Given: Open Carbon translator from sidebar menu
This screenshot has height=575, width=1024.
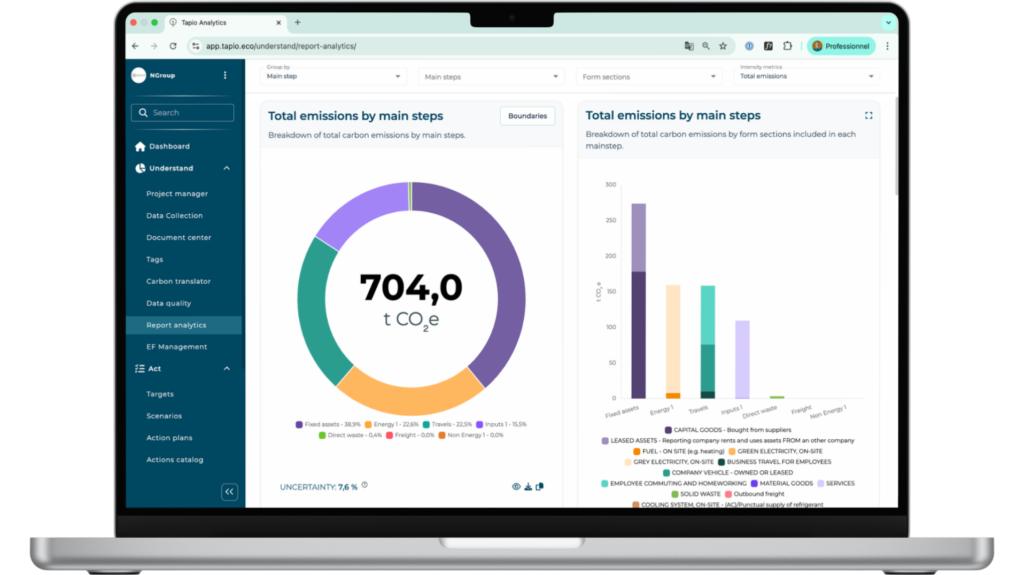Looking at the screenshot, I should 178,281.
